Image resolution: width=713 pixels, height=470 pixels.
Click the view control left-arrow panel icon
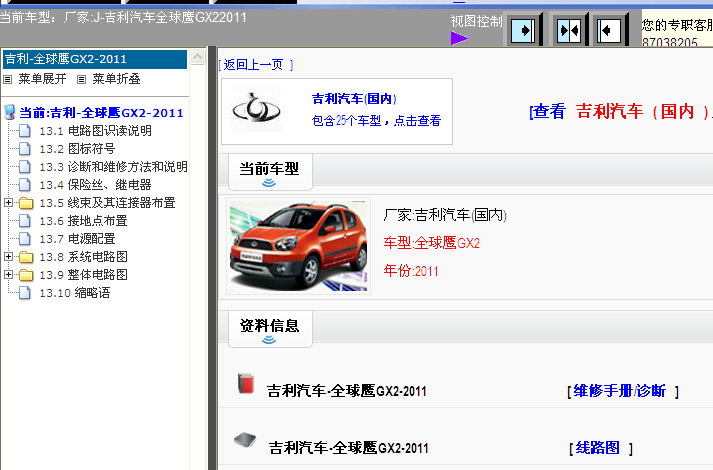pyautogui.click(x=609, y=31)
